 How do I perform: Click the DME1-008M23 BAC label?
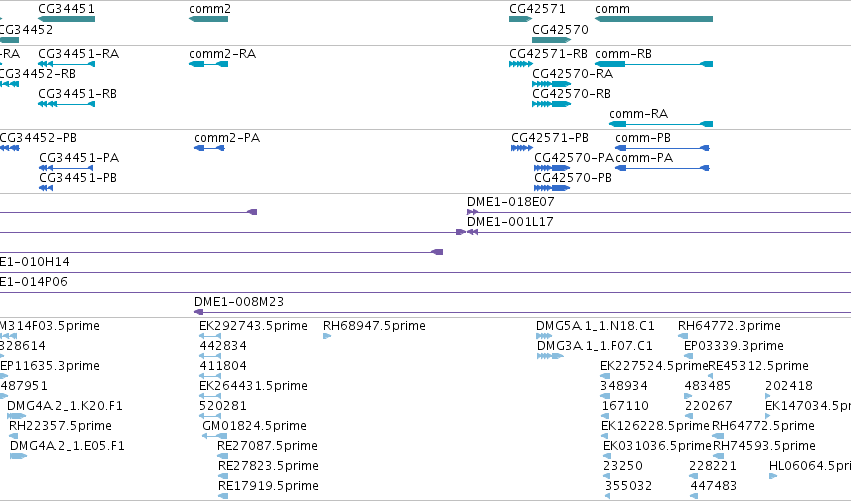pos(239,302)
